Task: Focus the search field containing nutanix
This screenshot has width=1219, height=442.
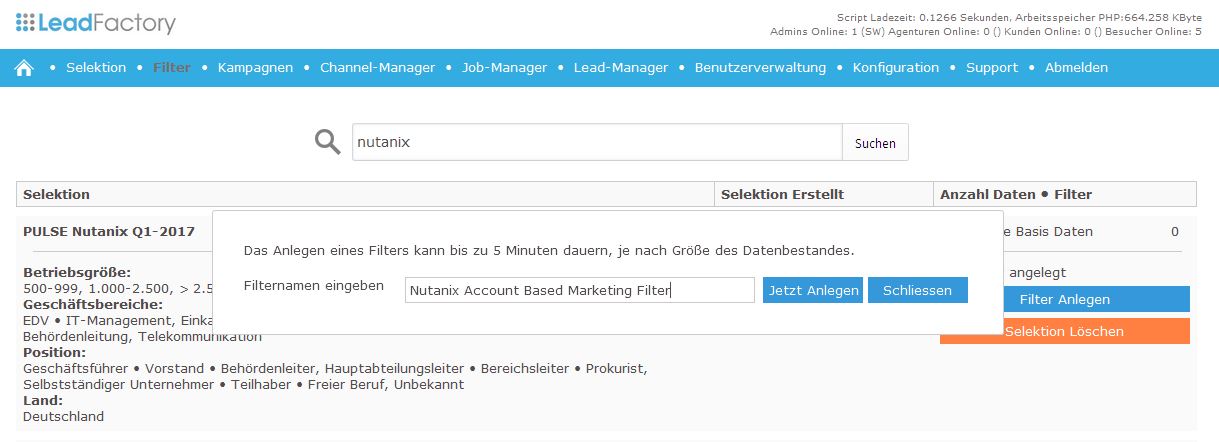Action: pos(597,143)
